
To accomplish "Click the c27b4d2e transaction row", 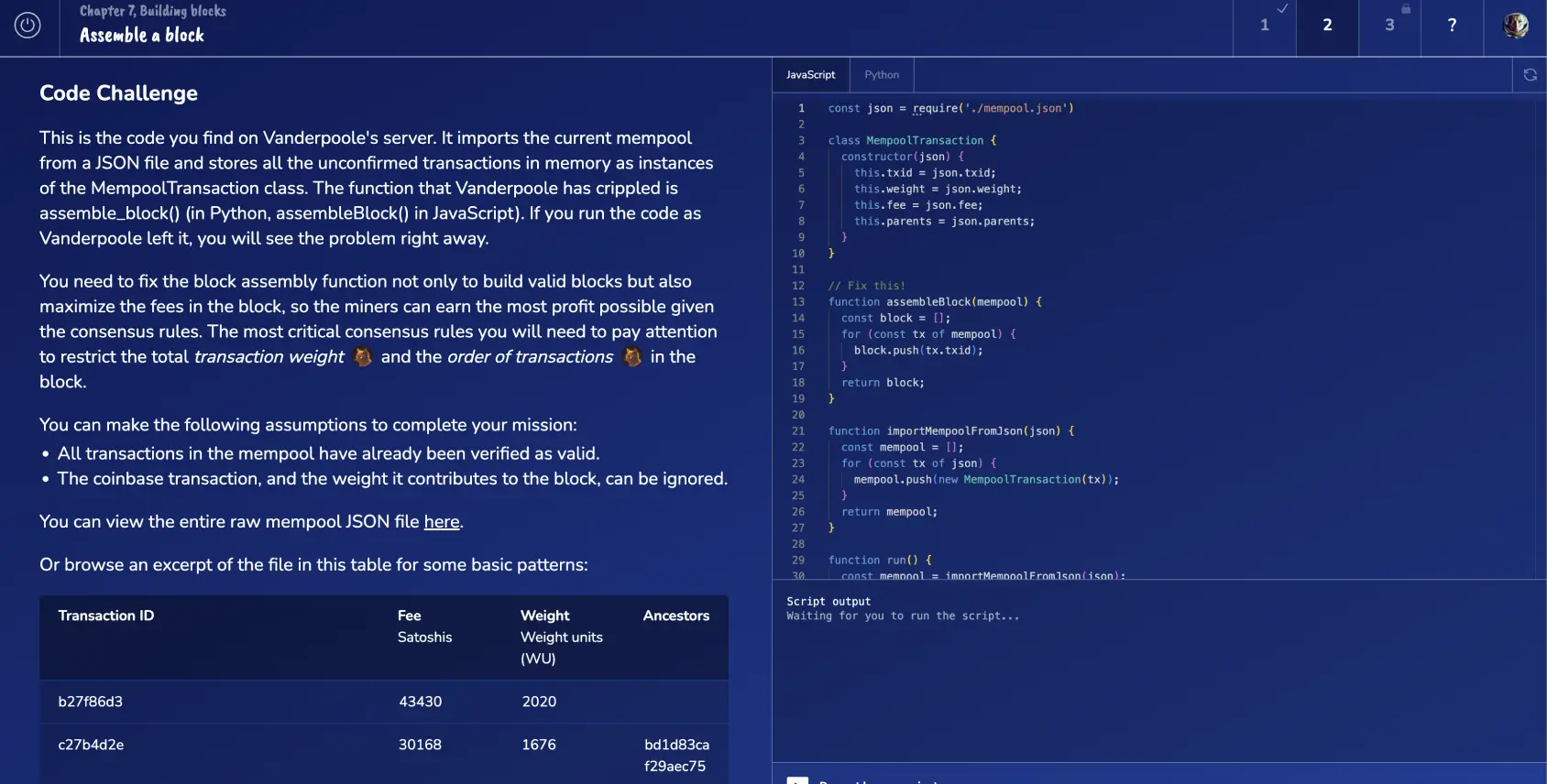I will [91, 745].
